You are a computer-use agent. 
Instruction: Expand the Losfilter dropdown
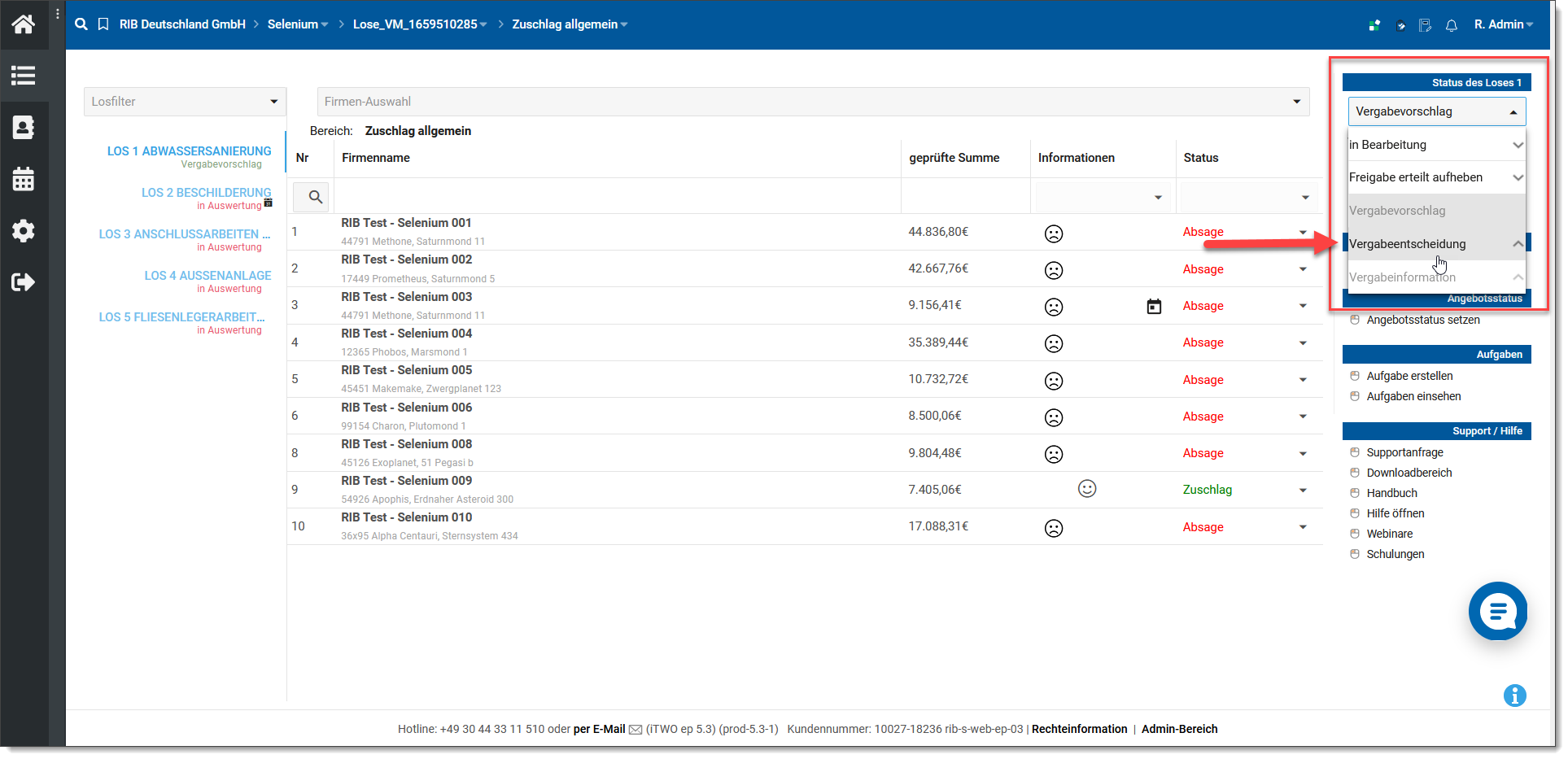[x=185, y=102]
